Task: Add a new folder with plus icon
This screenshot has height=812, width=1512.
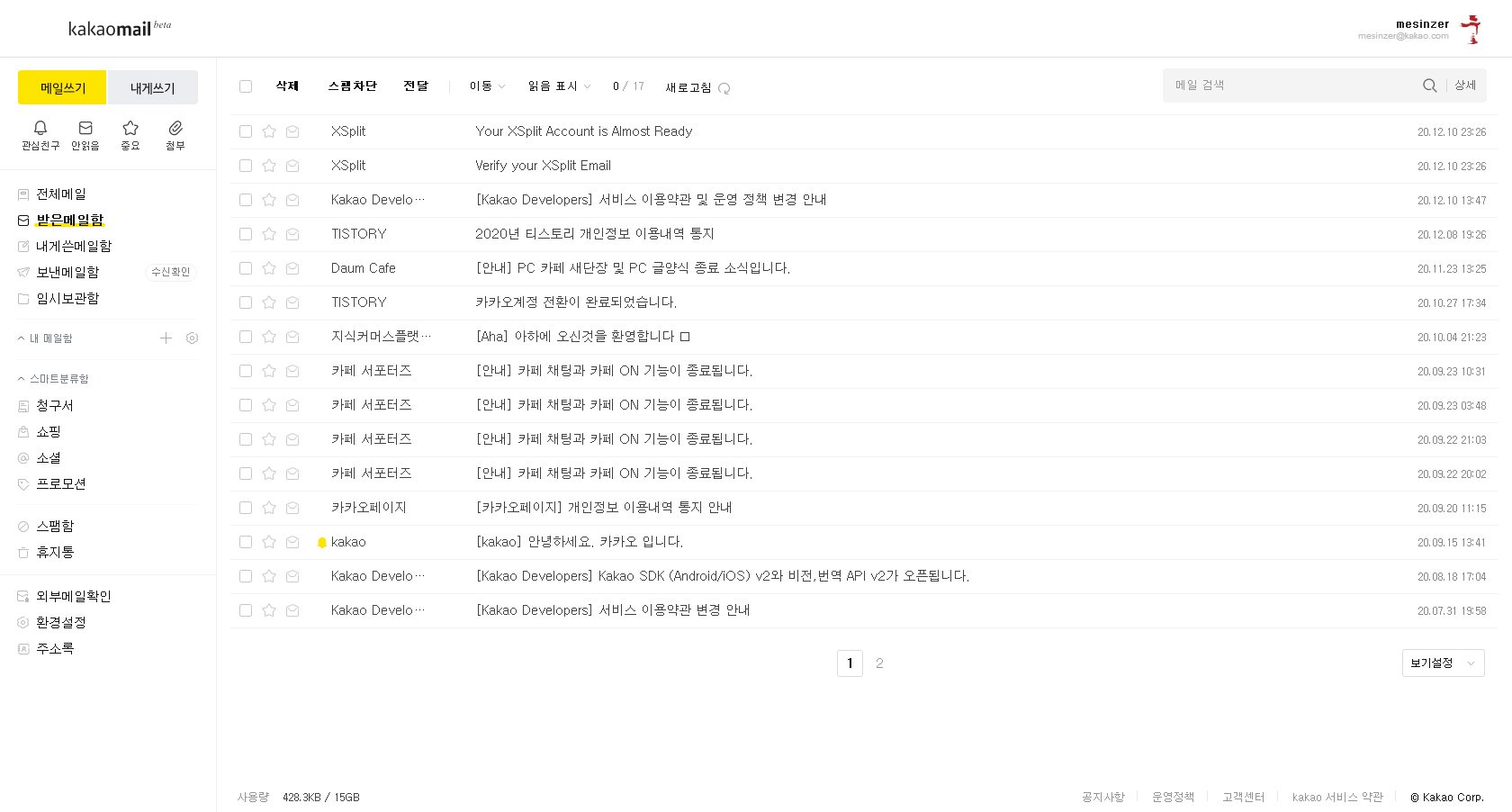Action: (x=166, y=338)
